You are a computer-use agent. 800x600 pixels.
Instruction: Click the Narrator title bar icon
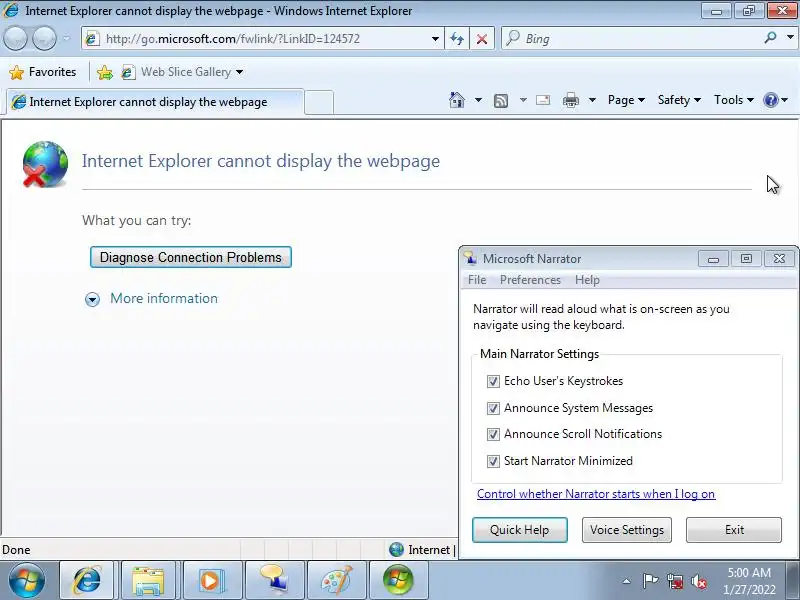pyautogui.click(x=470, y=258)
